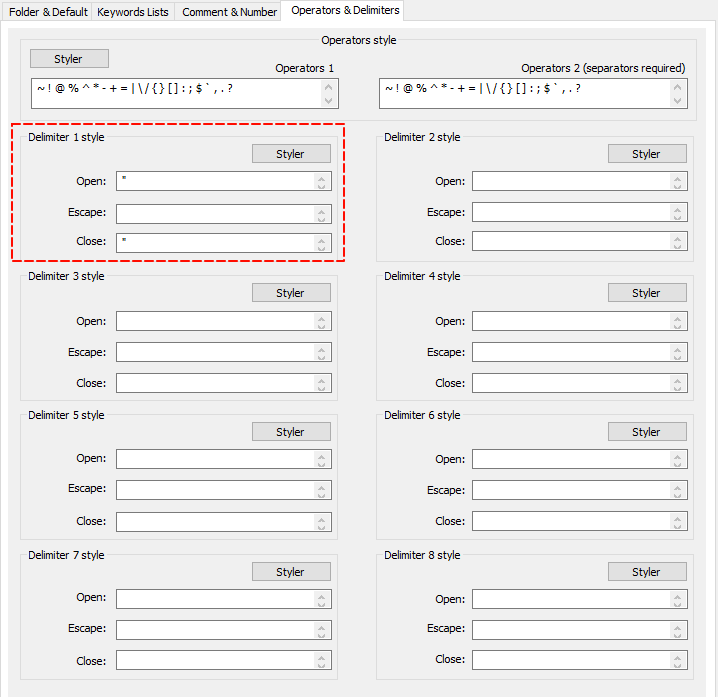Switch to the Folder & Default tab
Viewport: 718px width, 697px height.
[x=46, y=12]
